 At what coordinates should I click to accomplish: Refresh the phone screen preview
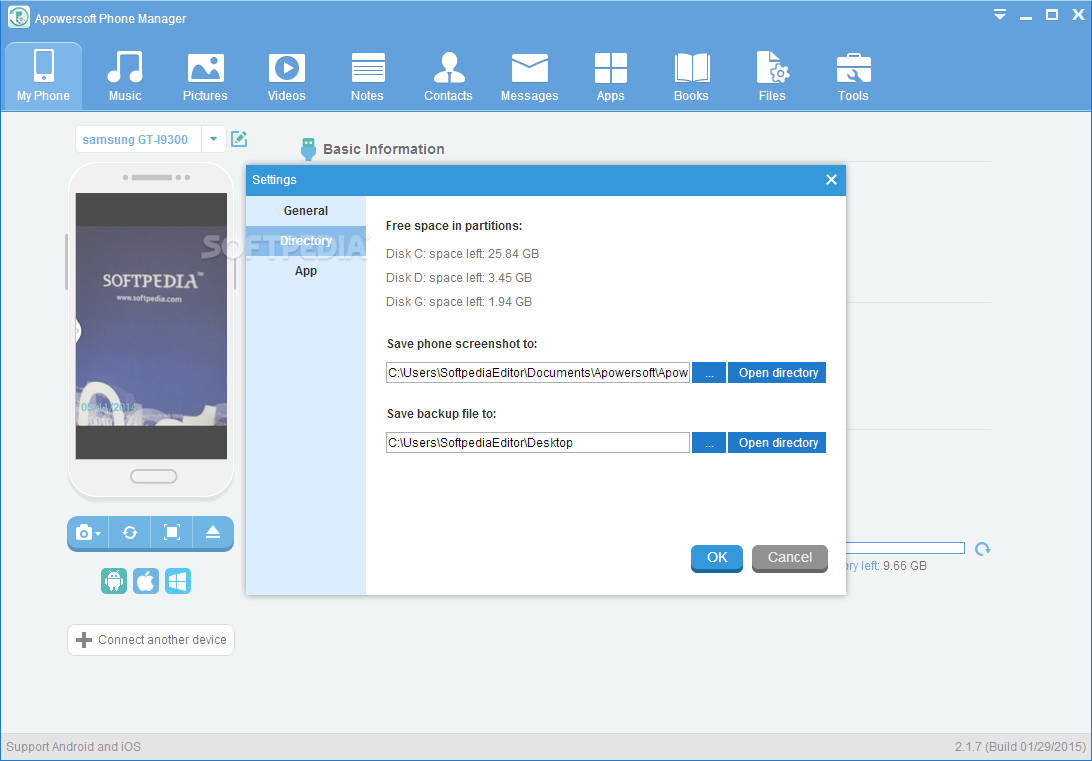click(130, 533)
